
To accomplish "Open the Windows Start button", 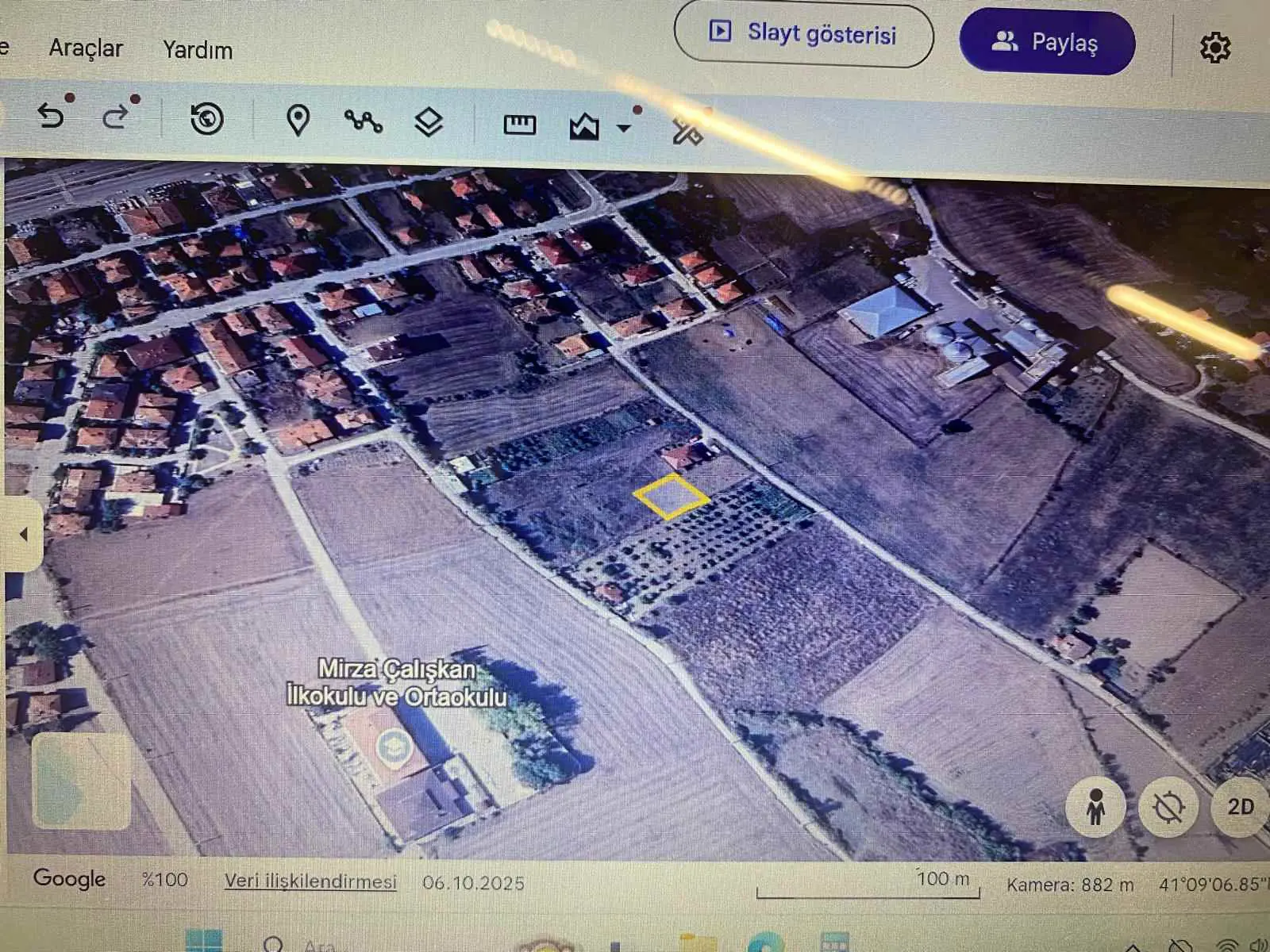I will pyautogui.click(x=204, y=942).
